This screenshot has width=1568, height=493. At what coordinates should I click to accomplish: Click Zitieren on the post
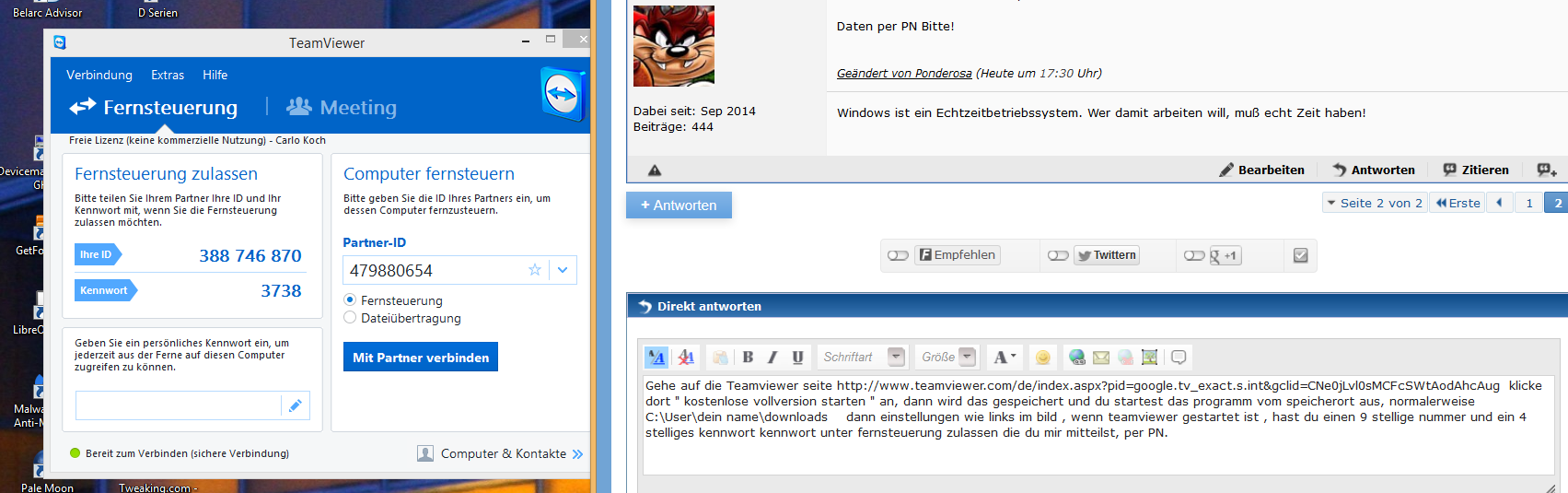[x=1476, y=170]
